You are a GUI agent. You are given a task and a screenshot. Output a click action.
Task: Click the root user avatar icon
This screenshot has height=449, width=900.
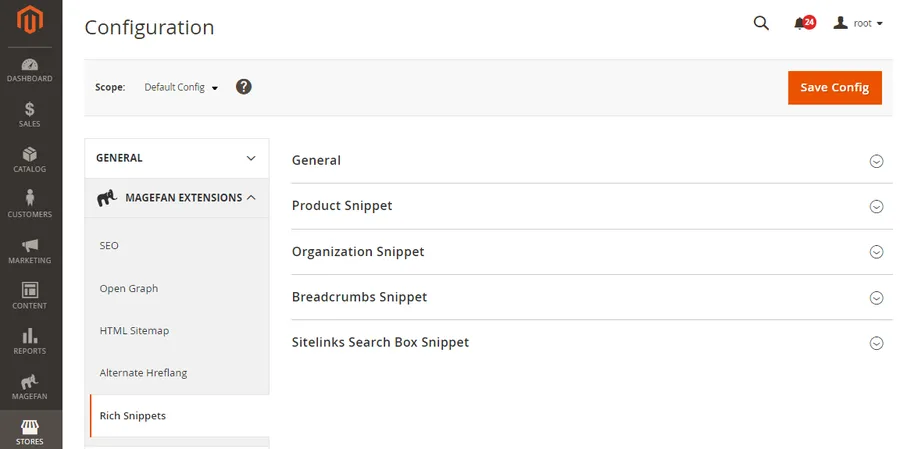click(840, 23)
